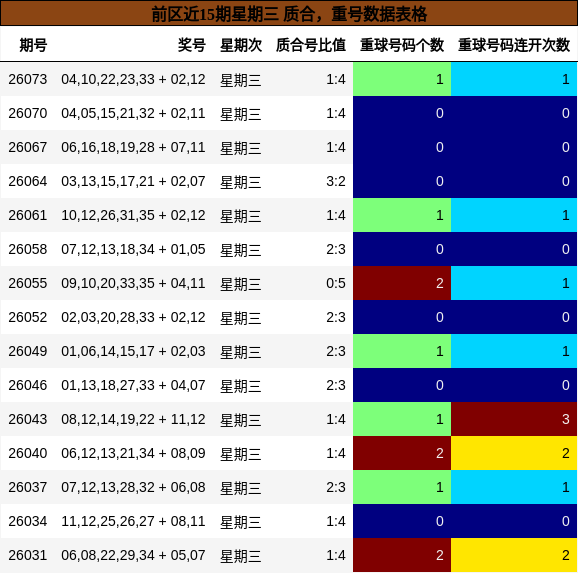Click numbers 01,13,18,27,33 + 04,07
This screenshot has width=578, height=573.
(133, 385)
